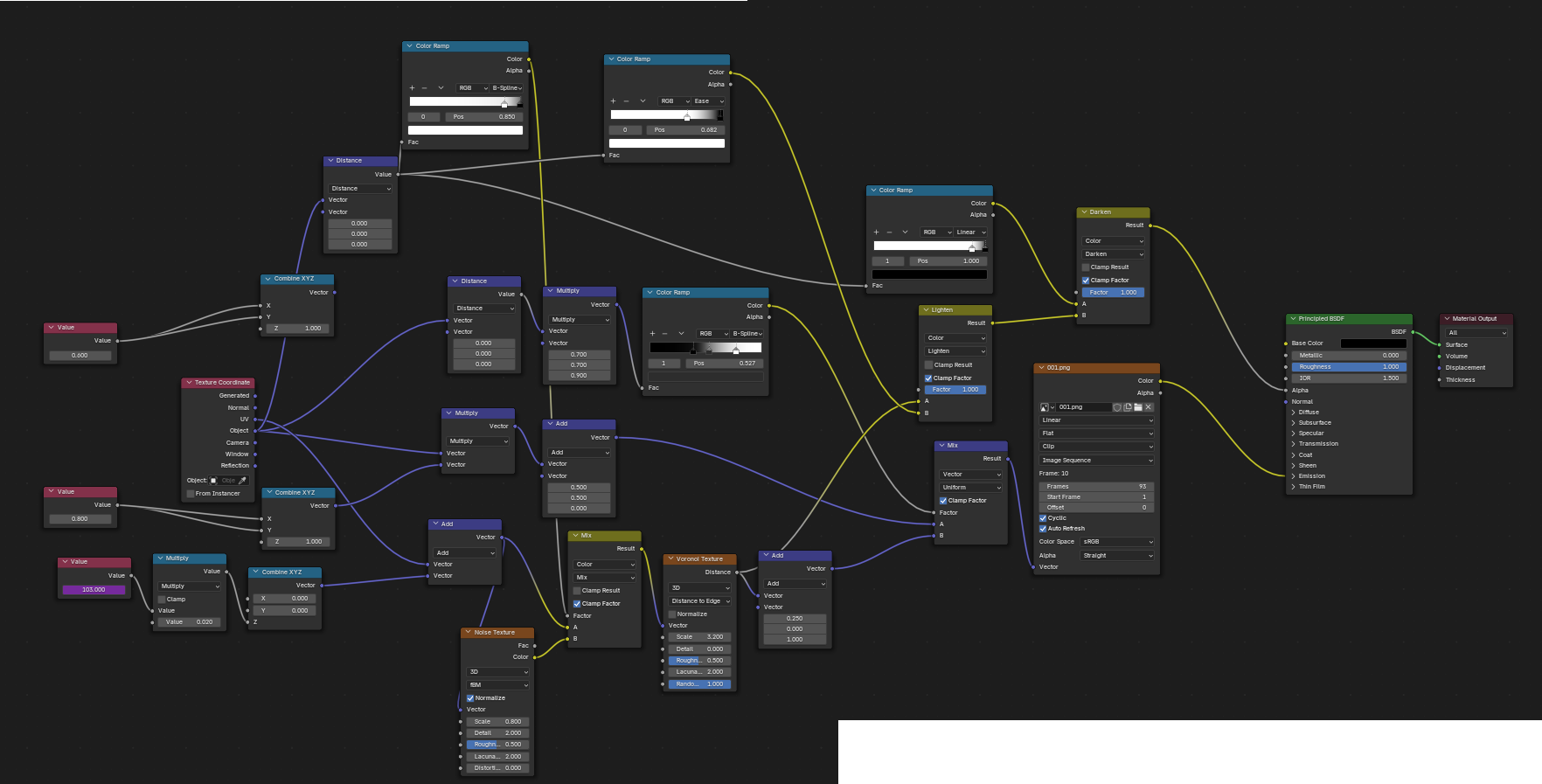1542x784 pixels.
Task: Click the Distance output socket of Voronoi Texture
Action: point(737,572)
